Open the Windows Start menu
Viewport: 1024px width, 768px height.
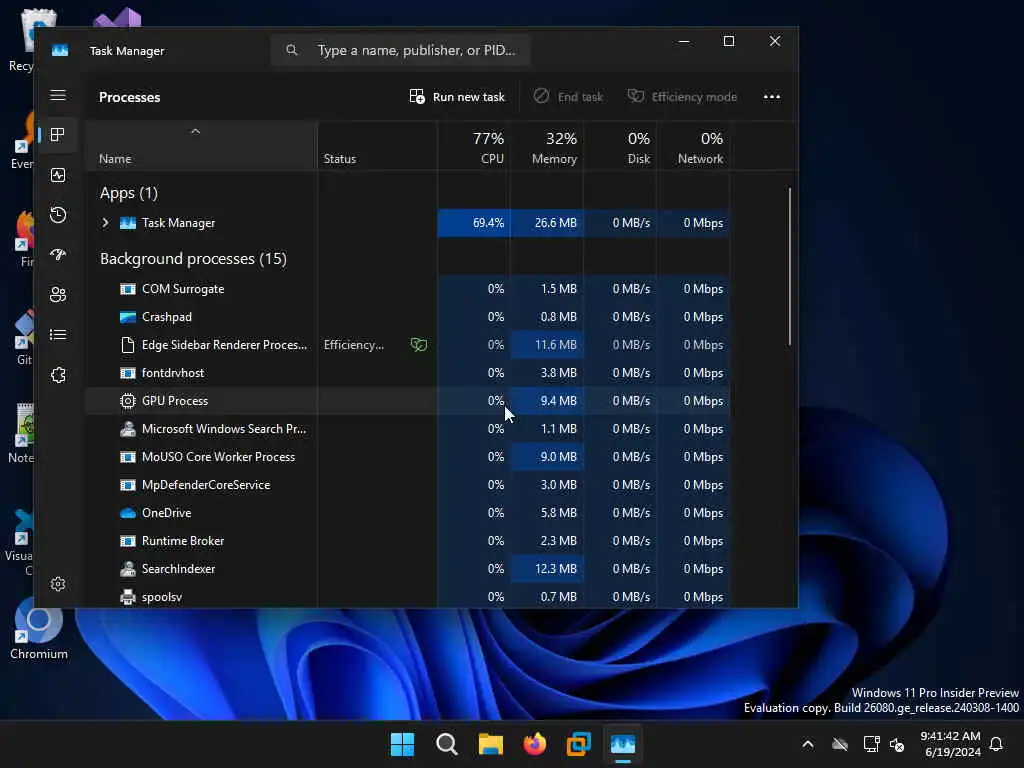point(402,744)
